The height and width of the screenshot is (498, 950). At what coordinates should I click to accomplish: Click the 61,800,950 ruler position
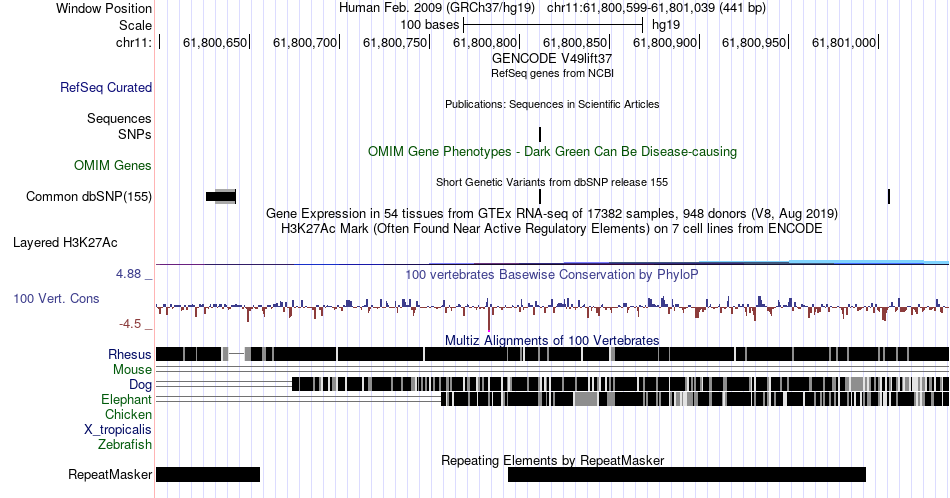(754, 42)
